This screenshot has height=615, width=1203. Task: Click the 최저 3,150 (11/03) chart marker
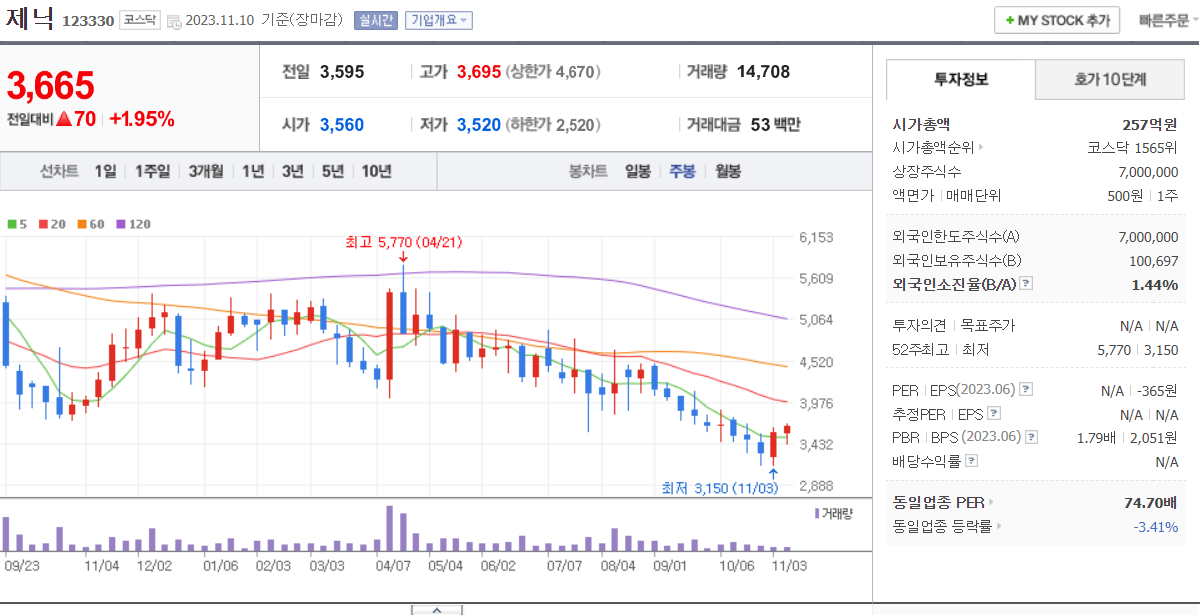[x=721, y=488]
